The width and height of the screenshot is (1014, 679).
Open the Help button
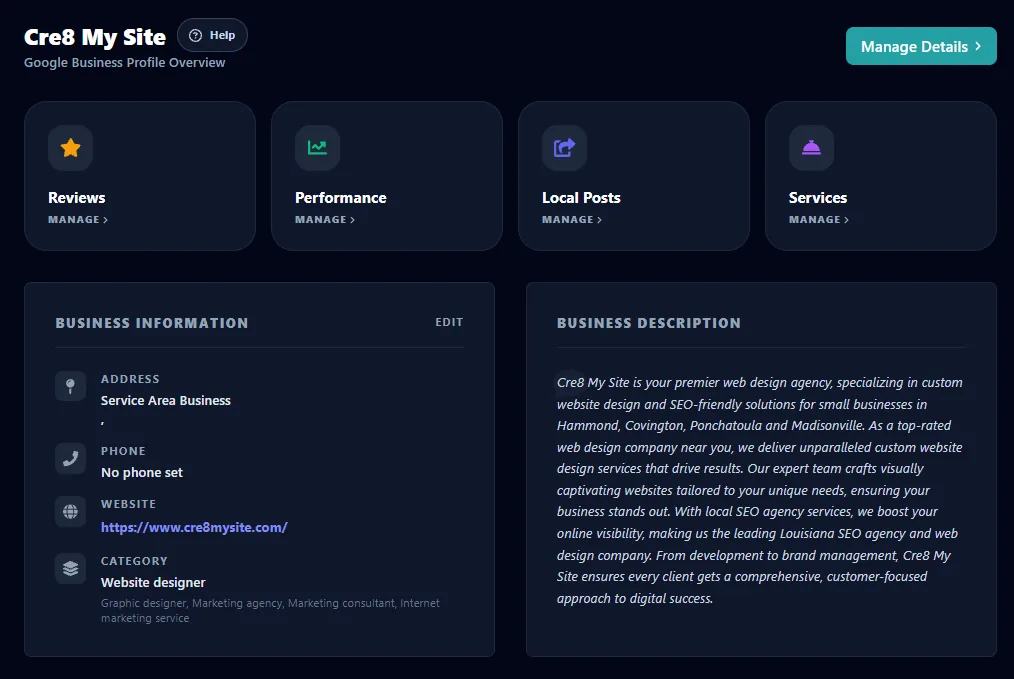212,36
